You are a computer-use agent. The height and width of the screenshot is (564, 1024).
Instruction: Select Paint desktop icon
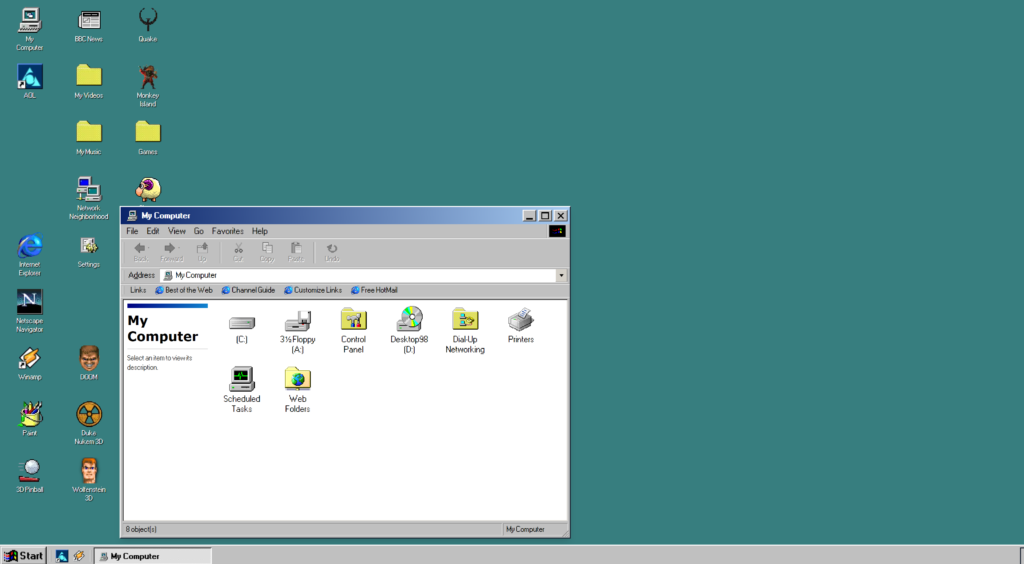pyautogui.click(x=29, y=419)
